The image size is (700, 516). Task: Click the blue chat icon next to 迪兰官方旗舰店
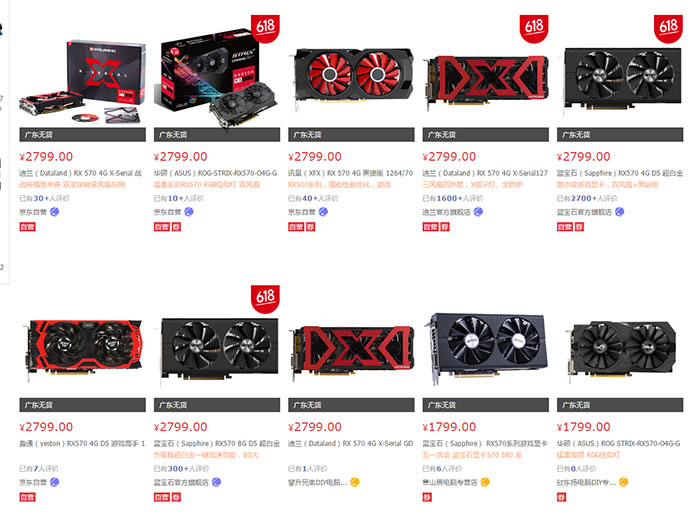[x=478, y=212]
